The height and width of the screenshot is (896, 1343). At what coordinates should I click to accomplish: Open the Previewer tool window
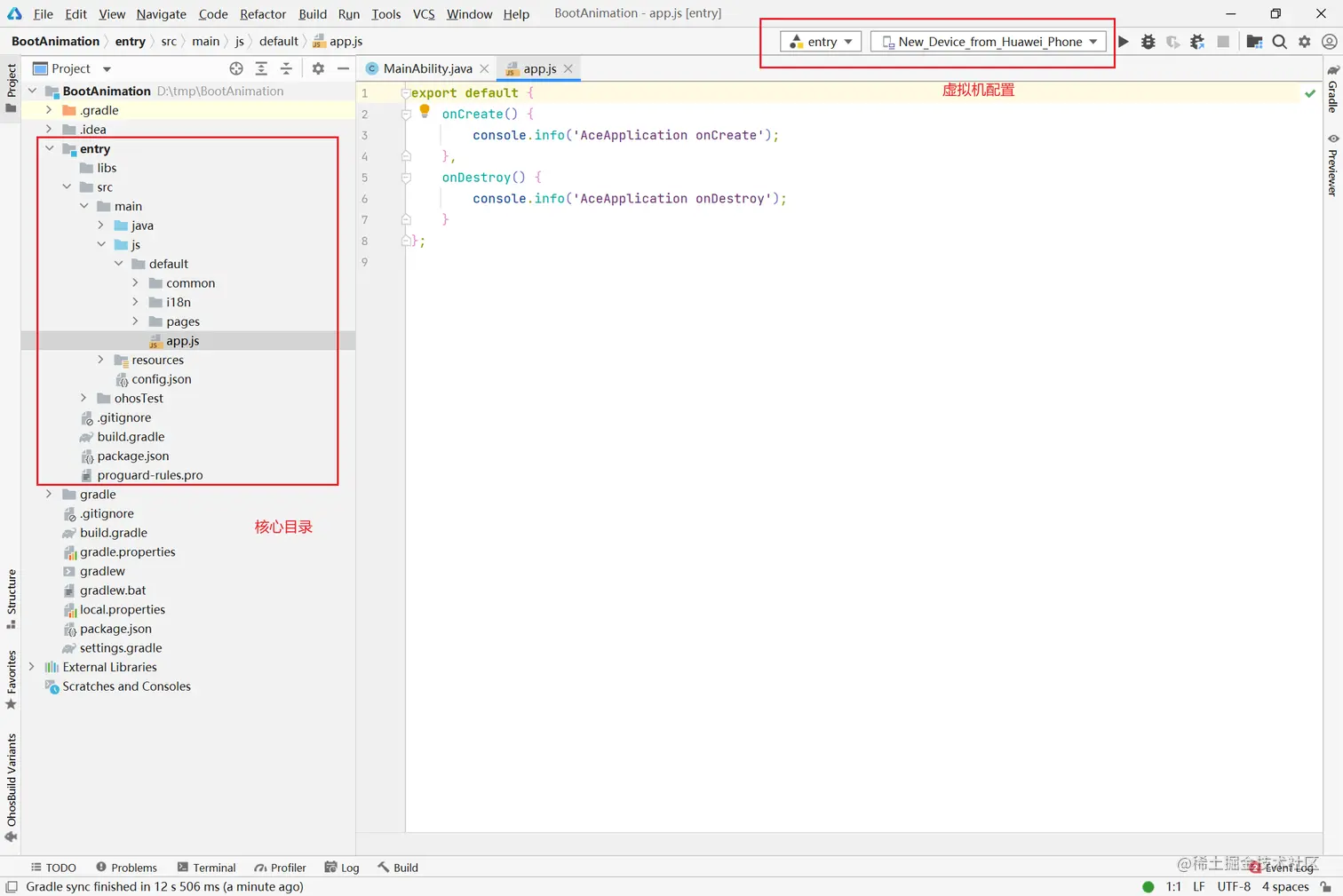[x=1332, y=165]
